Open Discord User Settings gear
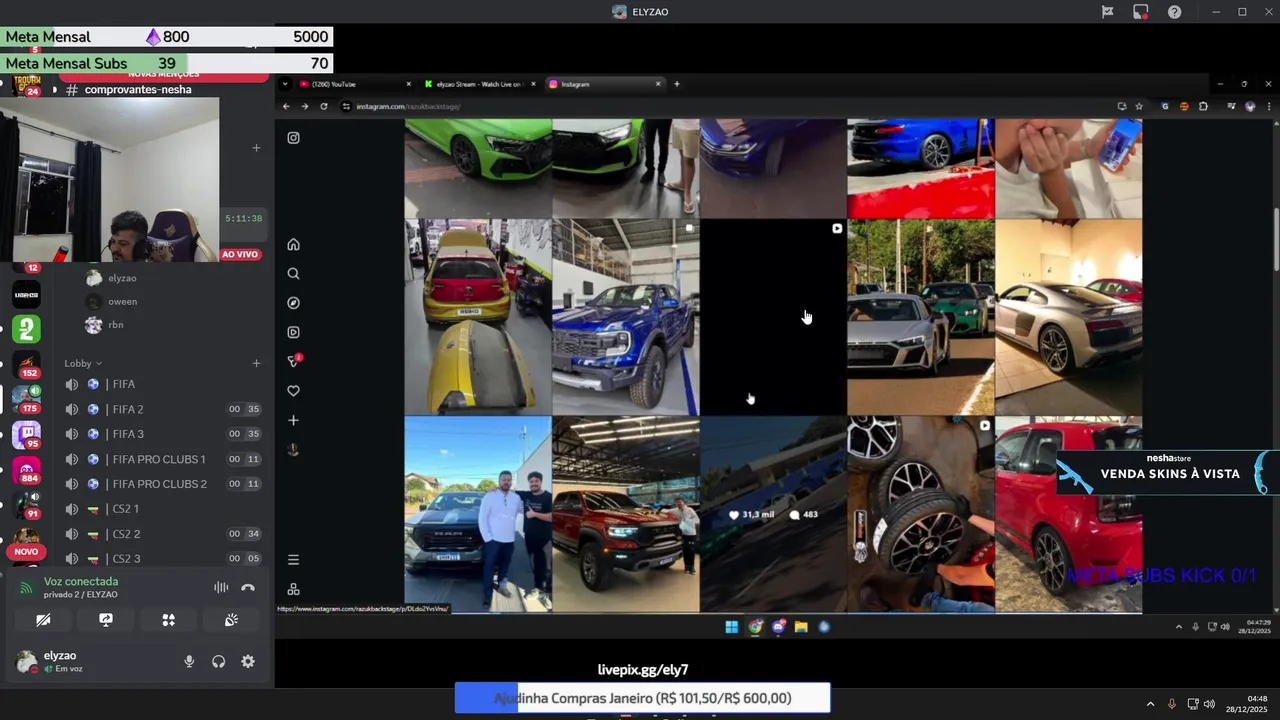 pos(248,661)
